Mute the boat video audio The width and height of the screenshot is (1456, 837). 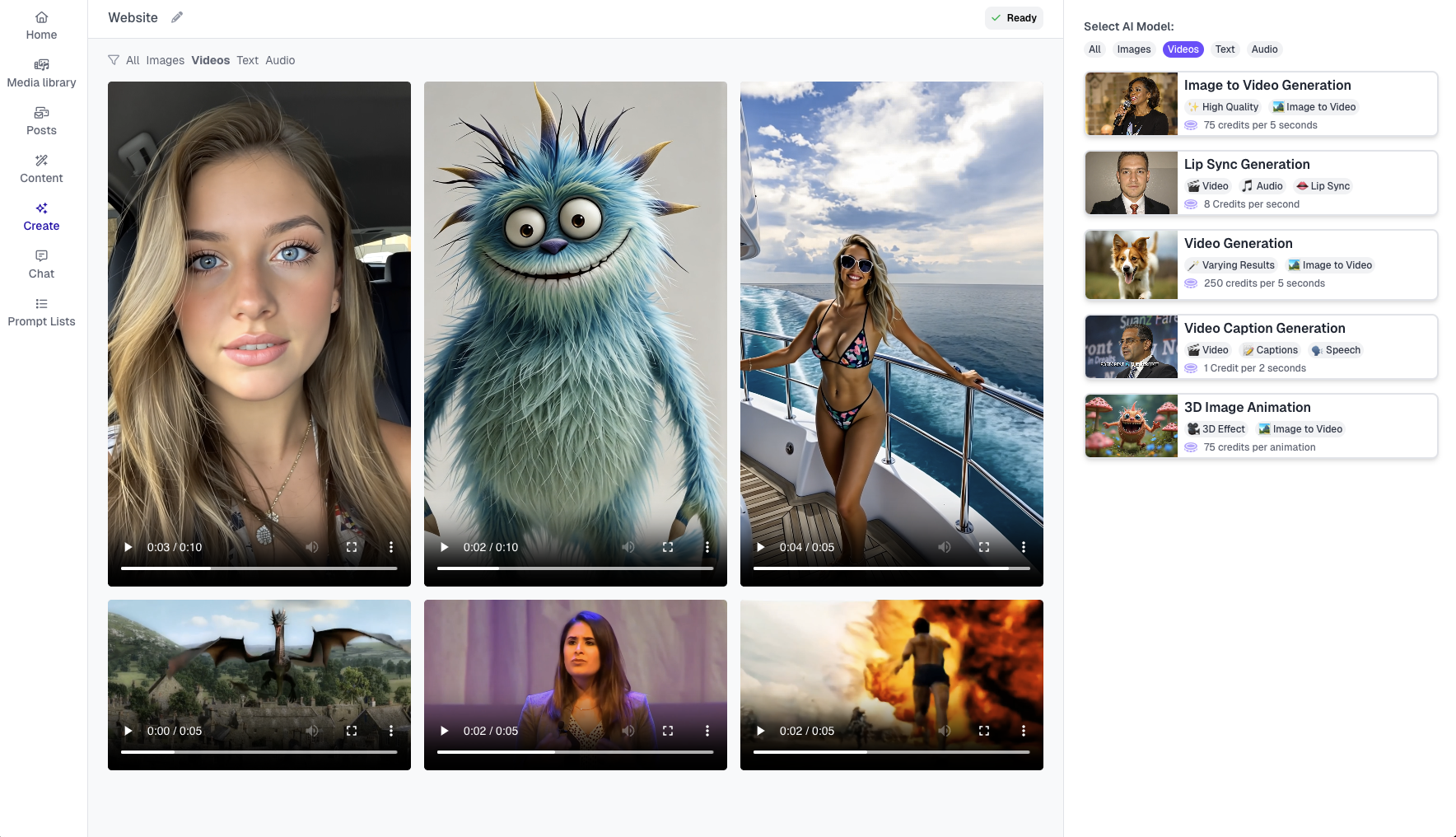[x=945, y=547]
